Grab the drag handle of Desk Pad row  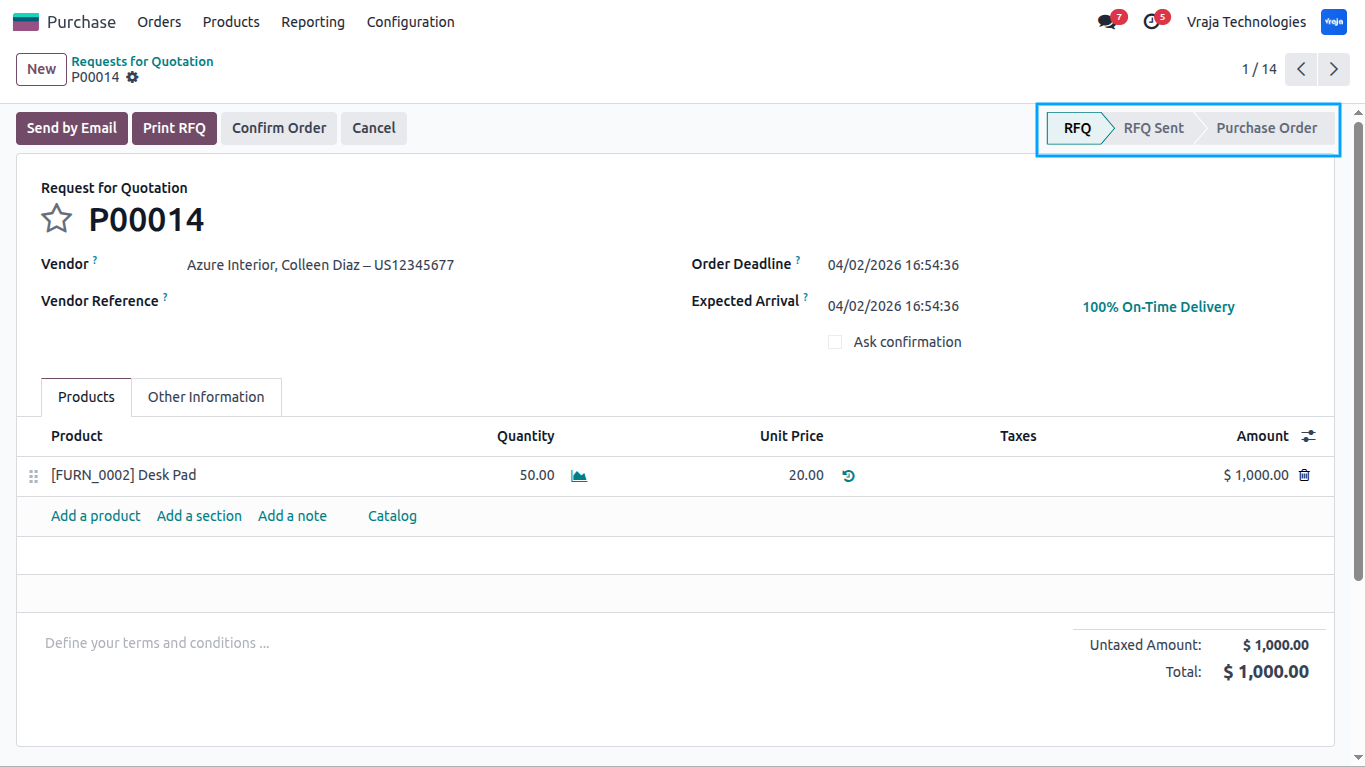[x=33, y=477]
